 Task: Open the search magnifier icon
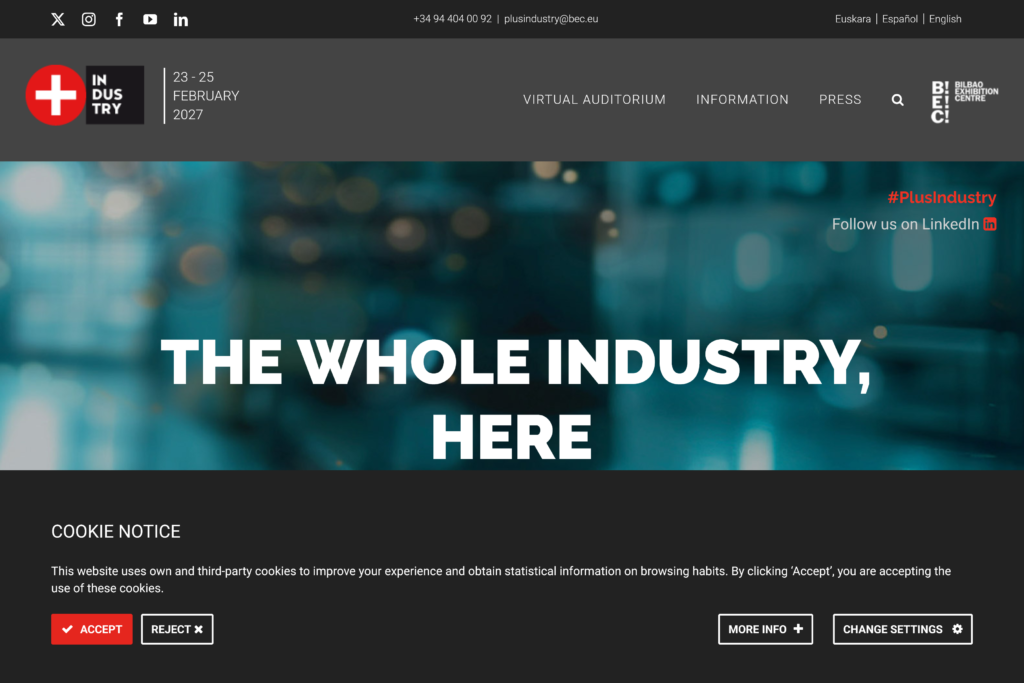(x=897, y=100)
